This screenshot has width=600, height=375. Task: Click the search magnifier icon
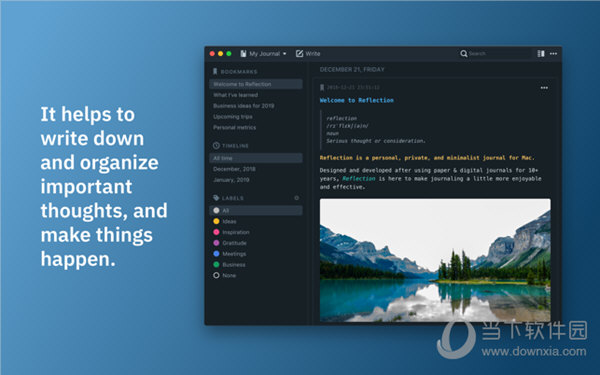(x=463, y=54)
